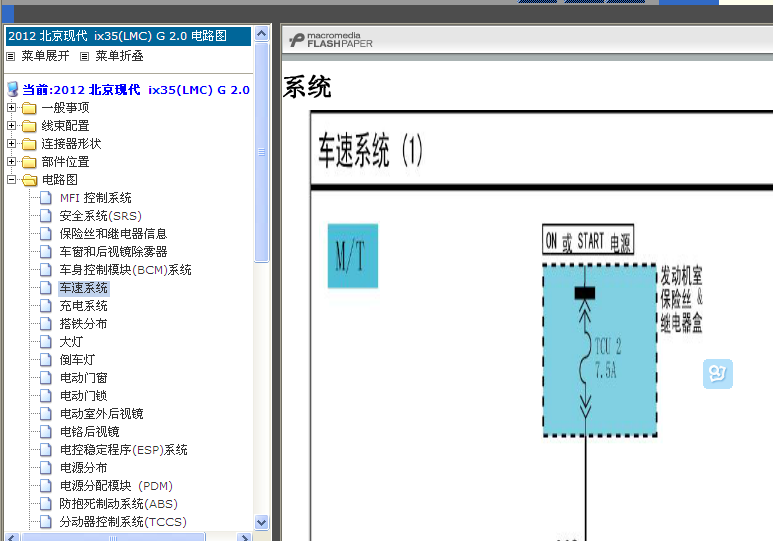This screenshot has height=541, width=773.
Task: Click the page icon beside 倒车灯
Action: pyautogui.click(x=45, y=360)
